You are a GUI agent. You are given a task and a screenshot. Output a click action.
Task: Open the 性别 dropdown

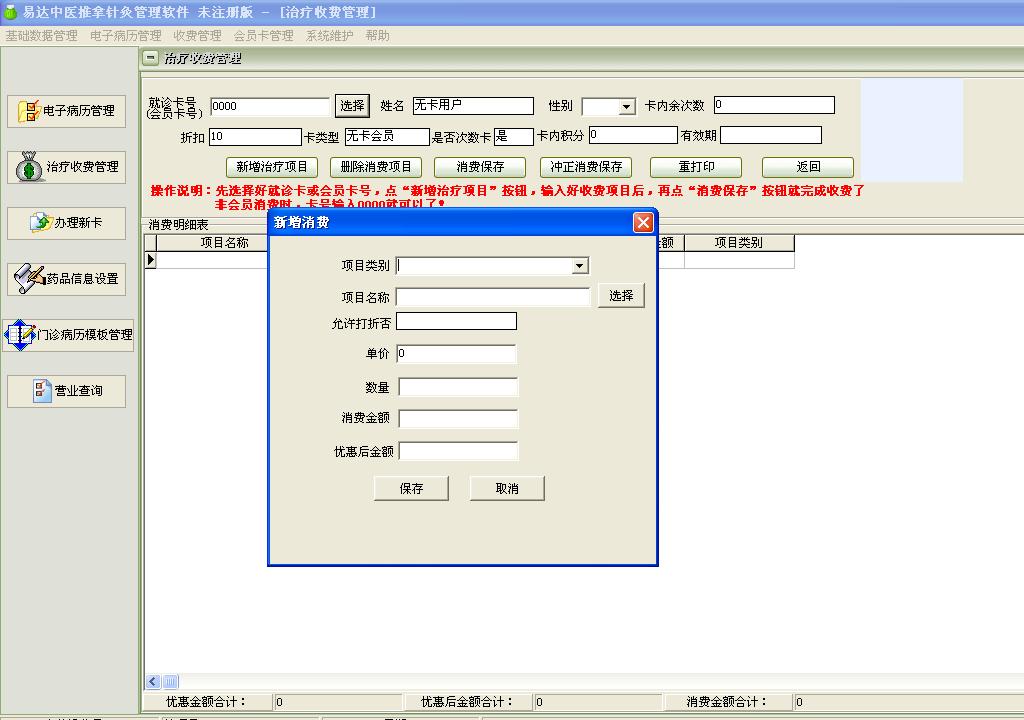click(x=627, y=106)
